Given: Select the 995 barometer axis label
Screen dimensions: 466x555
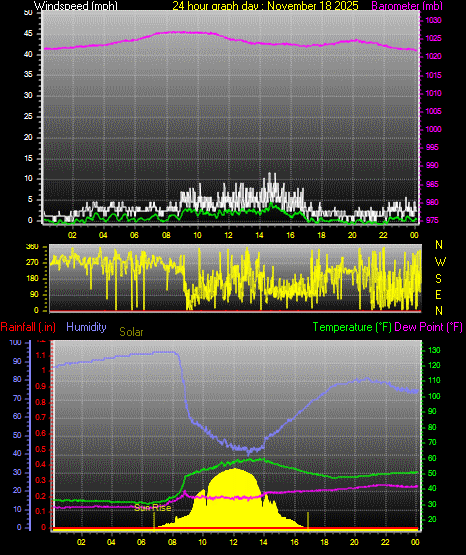Looking at the screenshot, I should [432, 147].
